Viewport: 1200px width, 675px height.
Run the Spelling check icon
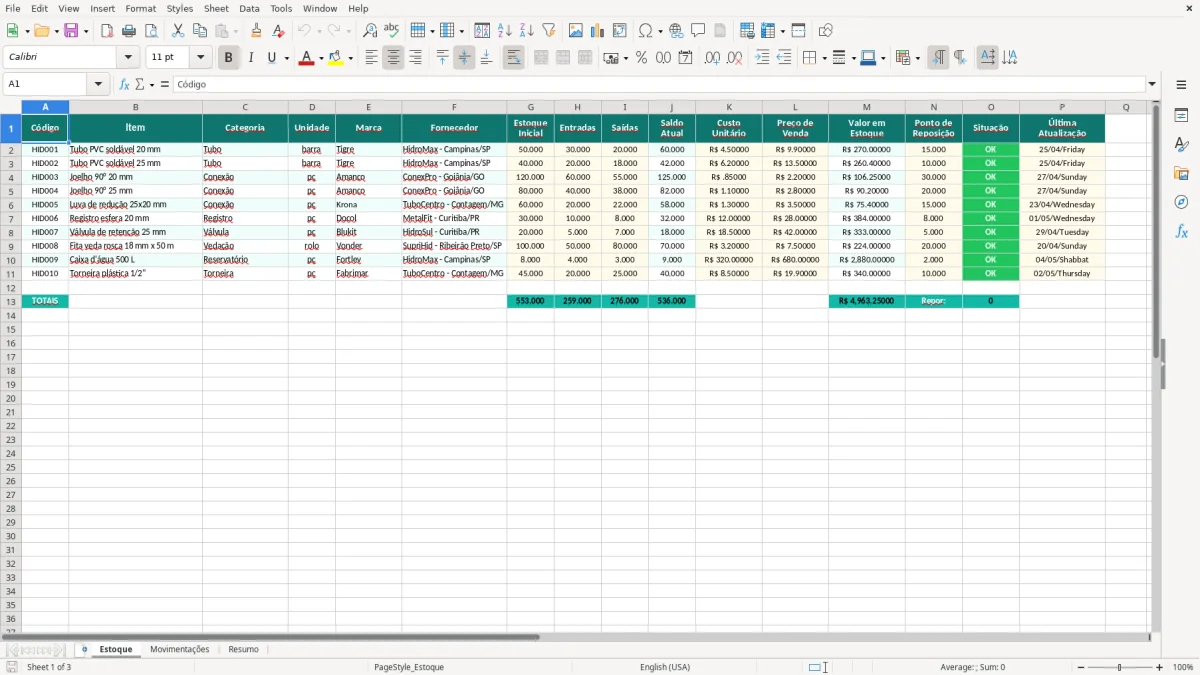coord(392,31)
